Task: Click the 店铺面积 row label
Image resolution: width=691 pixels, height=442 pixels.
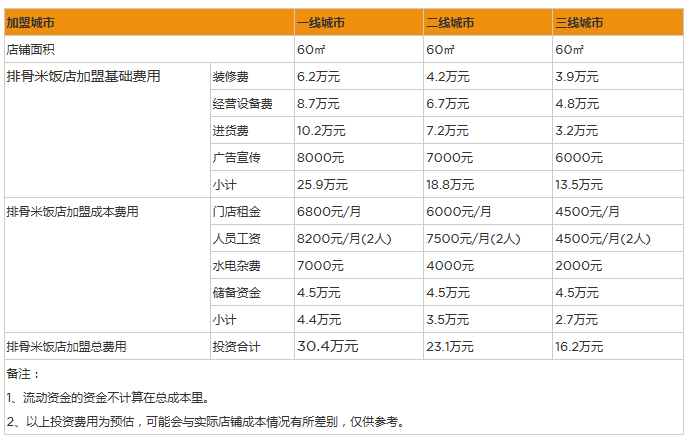Action: tap(32, 49)
